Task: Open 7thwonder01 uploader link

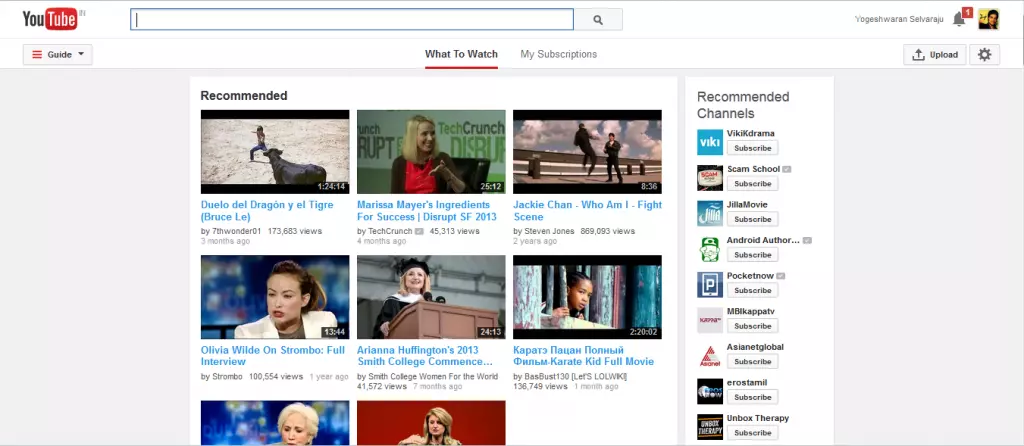Action: 236,231
